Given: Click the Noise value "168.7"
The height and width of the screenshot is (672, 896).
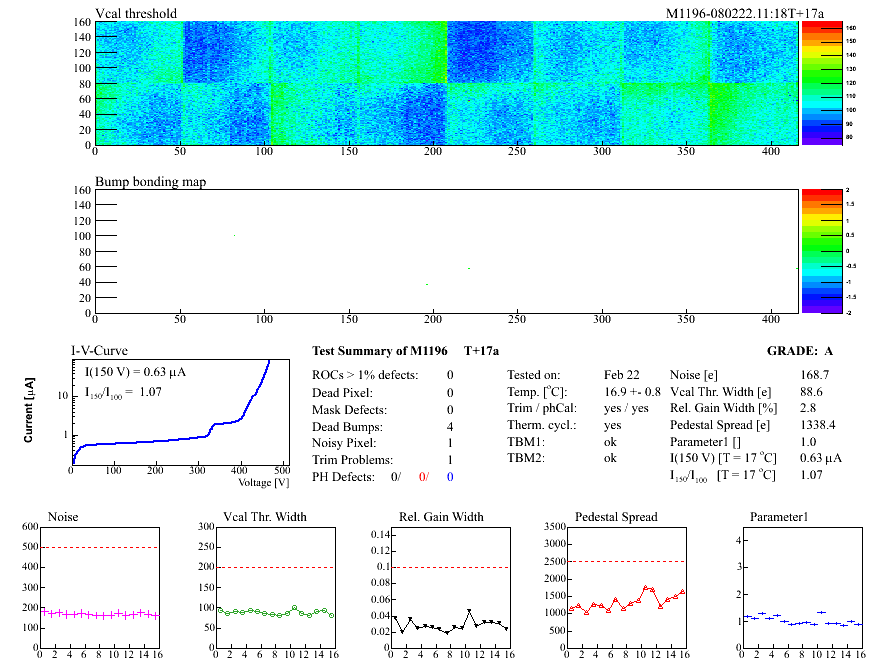Looking at the screenshot, I should pos(815,375).
